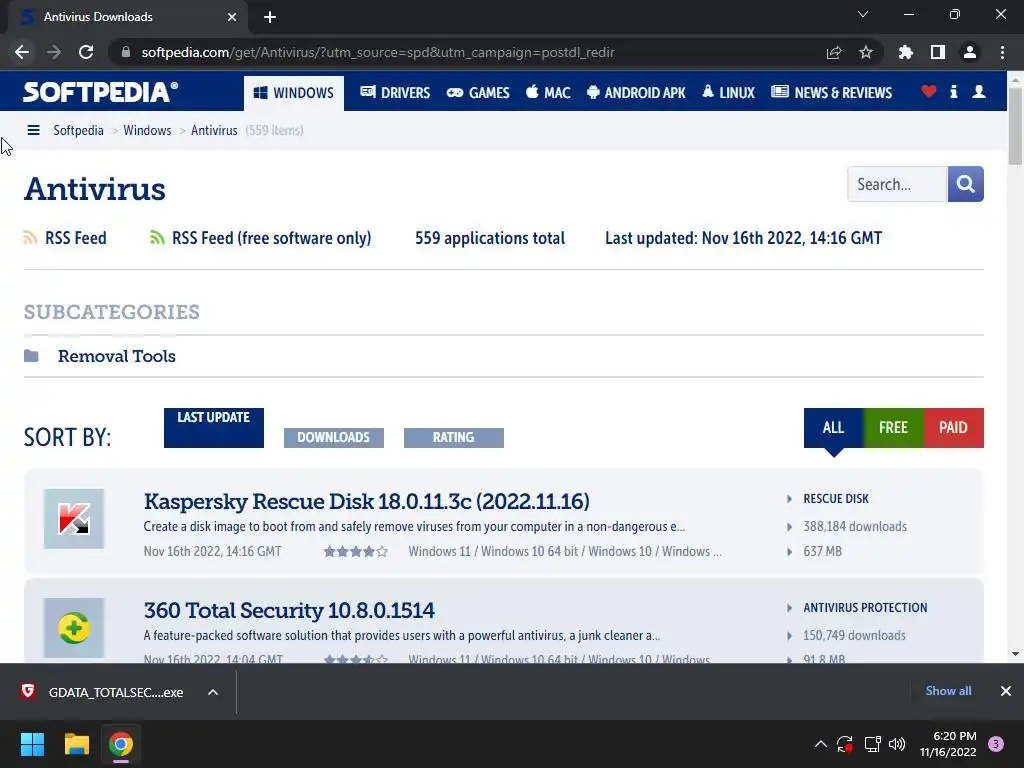This screenshot has height=768, width=1024.
Task: Toggle the Chrome side panel icon
Action: pyautogui.click(x=938, y=52)
